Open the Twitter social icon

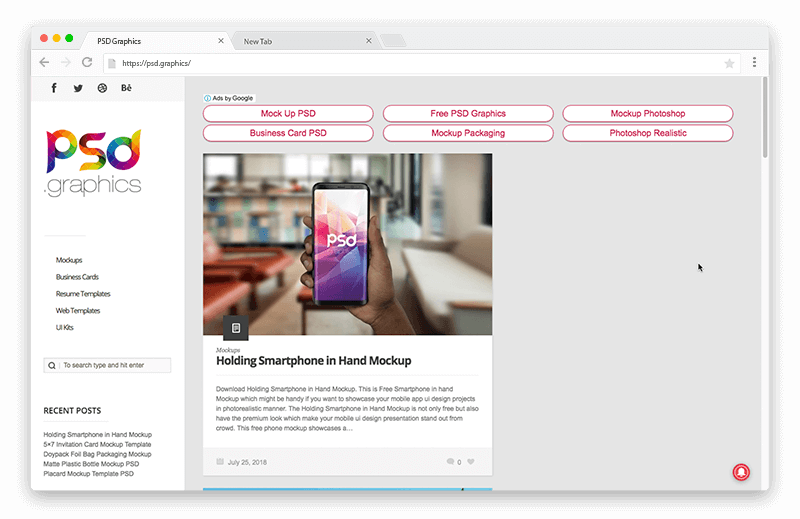[78, 88]
